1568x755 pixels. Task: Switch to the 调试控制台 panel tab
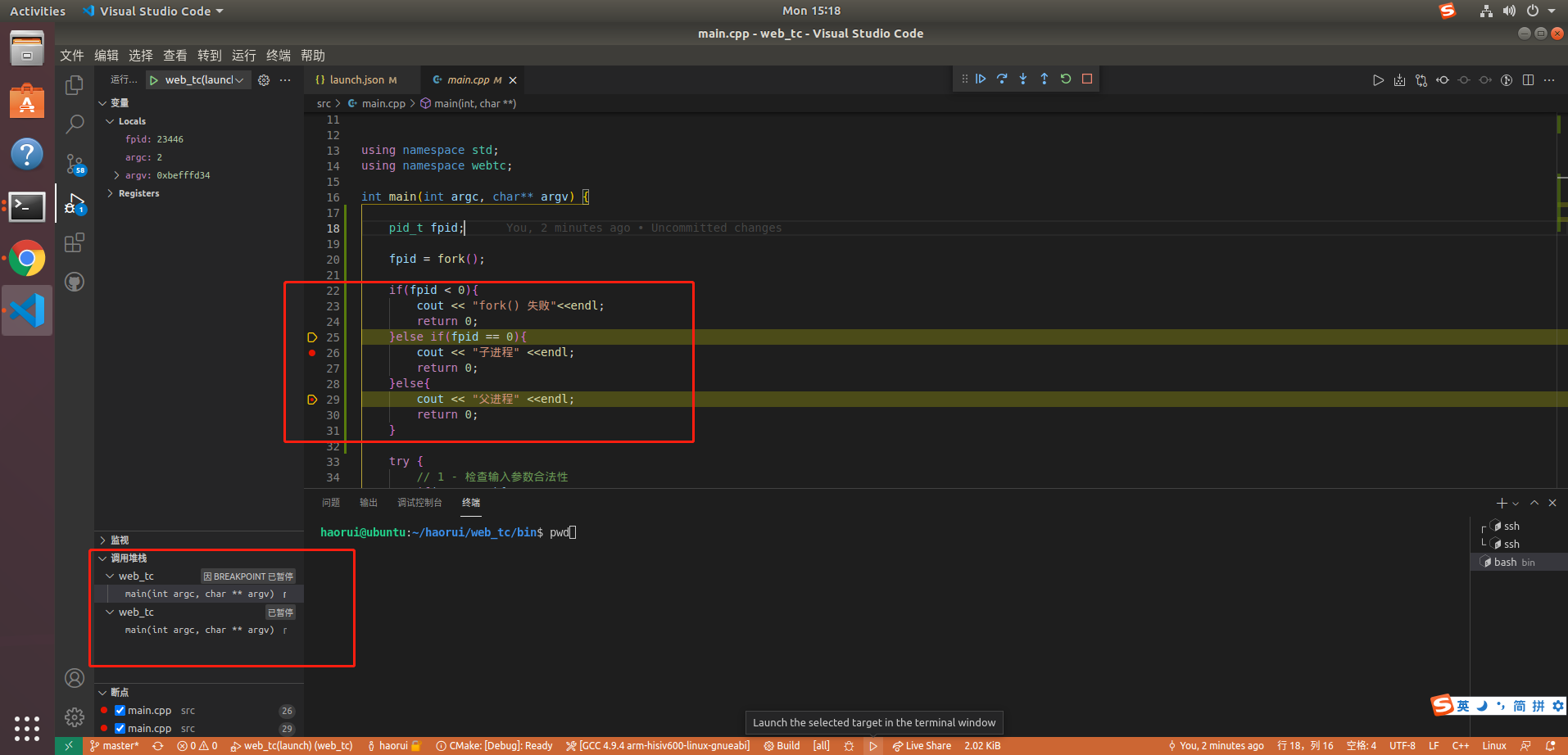point(419,503)
